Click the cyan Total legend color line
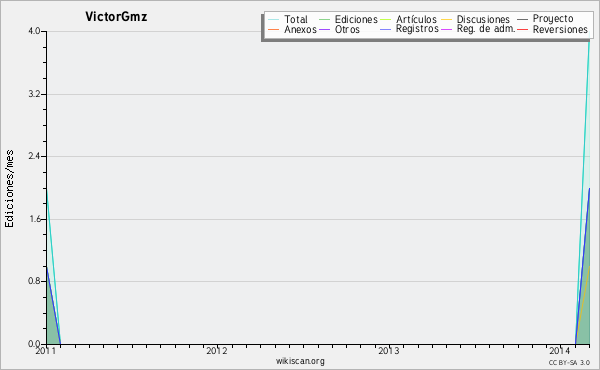Image resolution: width=600 pixels, height=370 pixels. coord(274,19)
